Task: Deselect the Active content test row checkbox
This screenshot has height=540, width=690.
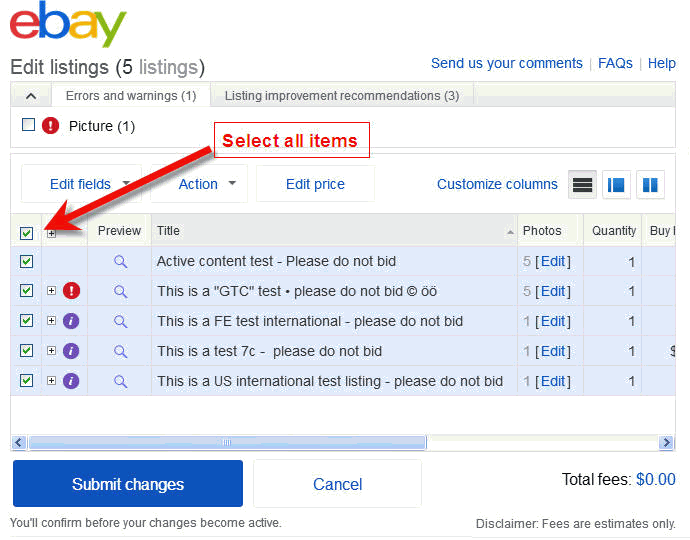Action: coord(27,261)
